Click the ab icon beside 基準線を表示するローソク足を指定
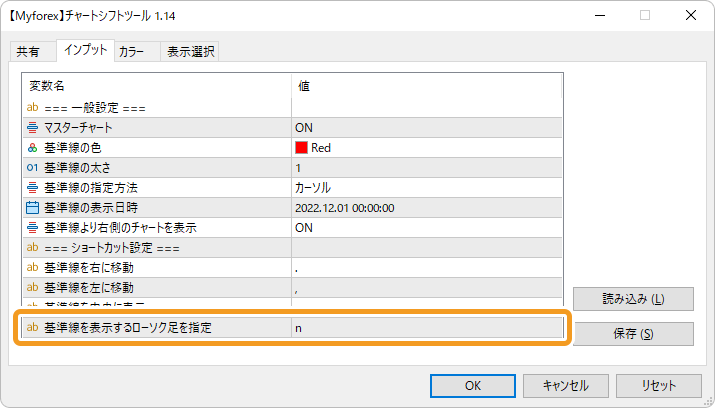Image resolution: width=715 pixels, height=408 pixels. point(32,327)
